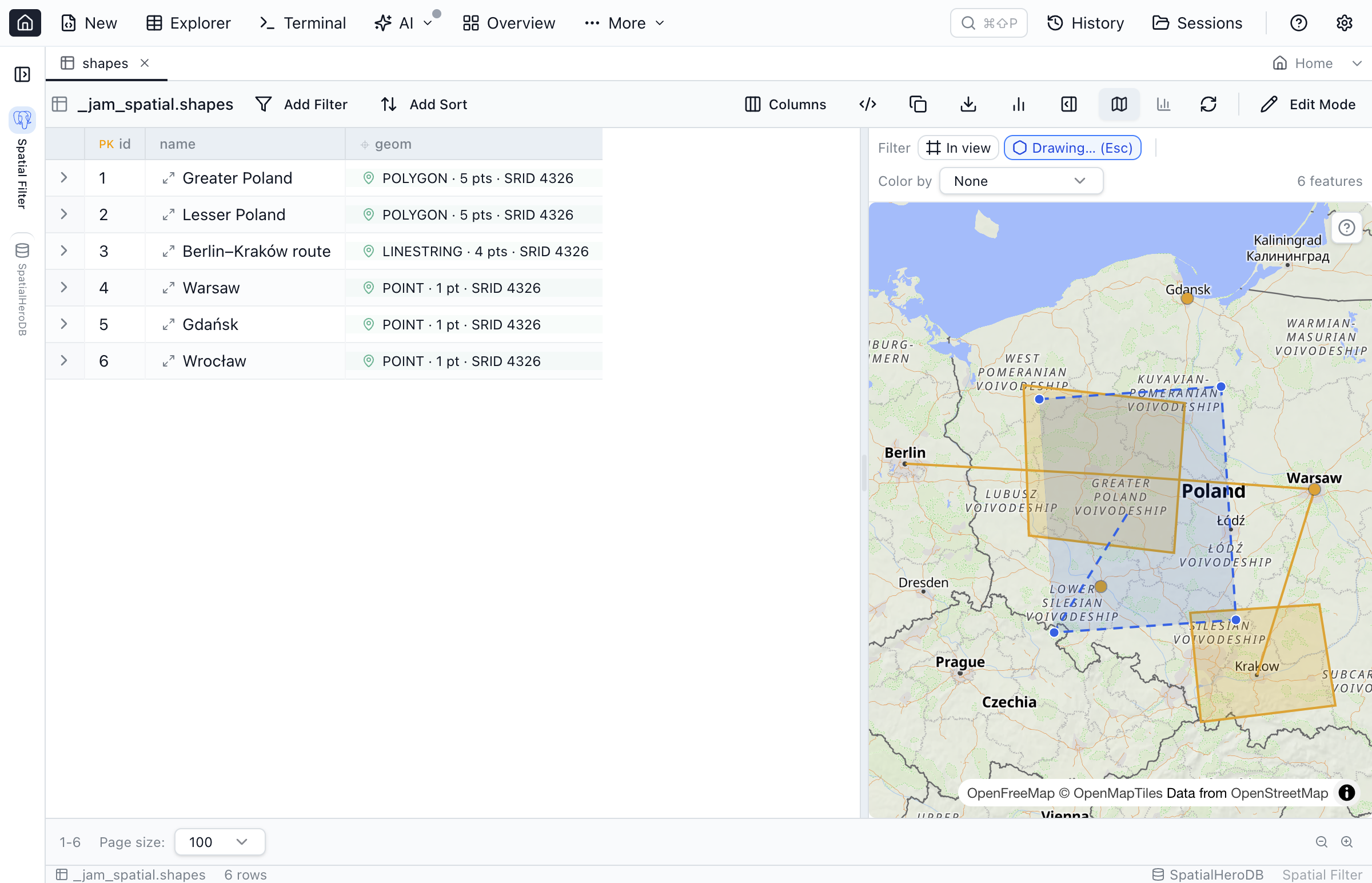Expand the Warsaw row
The height and width of the screenshot is (883, 1372).
tap(64, 288)
